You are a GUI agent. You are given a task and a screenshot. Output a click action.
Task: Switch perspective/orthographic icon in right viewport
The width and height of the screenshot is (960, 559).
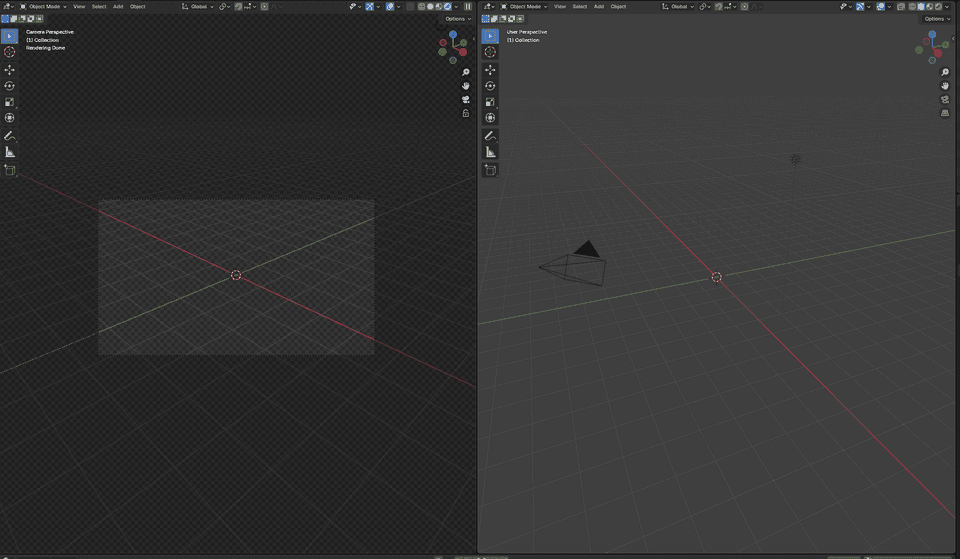pyautogui.click(x=945, y=113)
